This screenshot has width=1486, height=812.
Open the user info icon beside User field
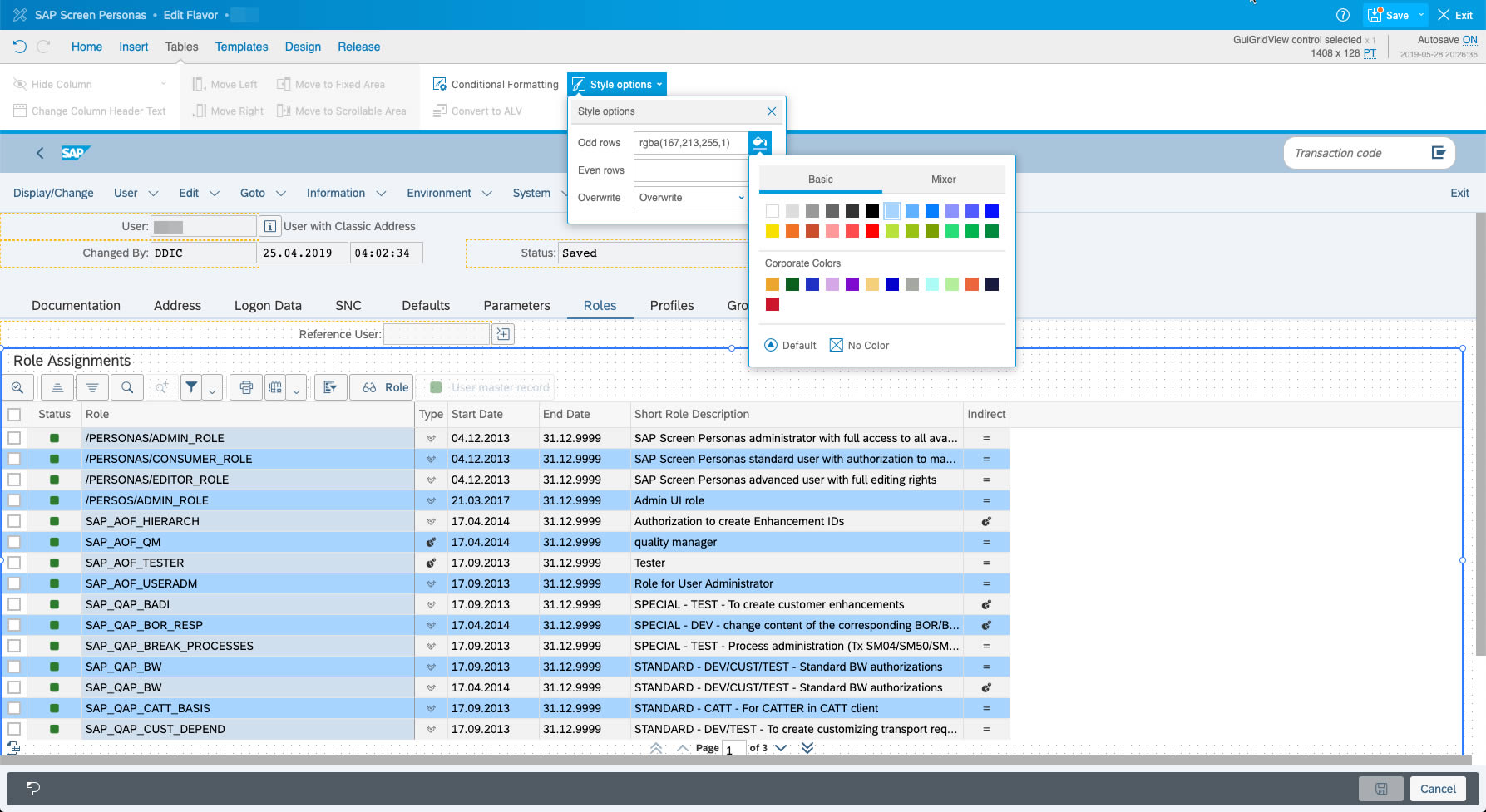coord(269,226)
